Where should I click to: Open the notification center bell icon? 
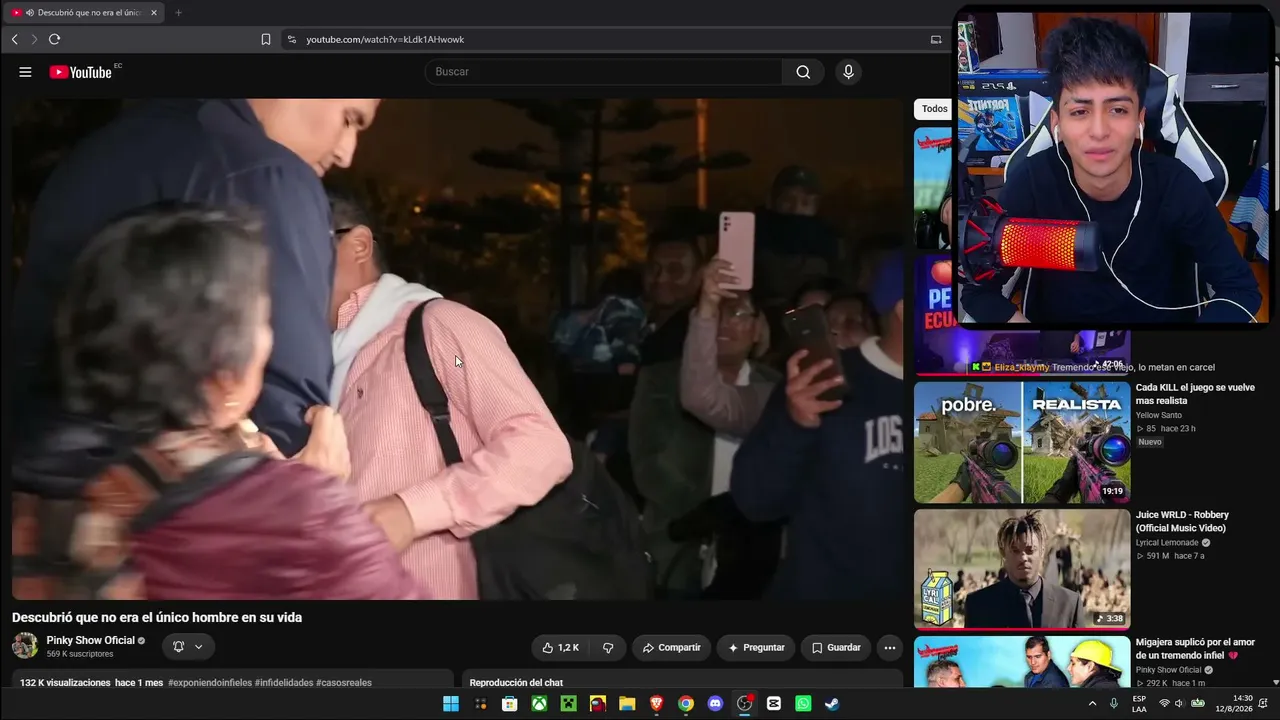[1264, 704]
